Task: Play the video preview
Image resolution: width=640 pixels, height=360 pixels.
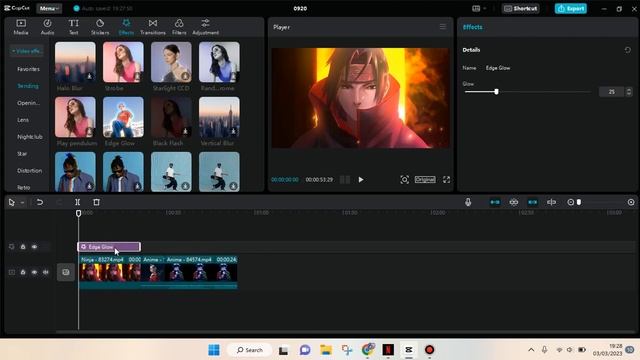Action: (361, 180)
